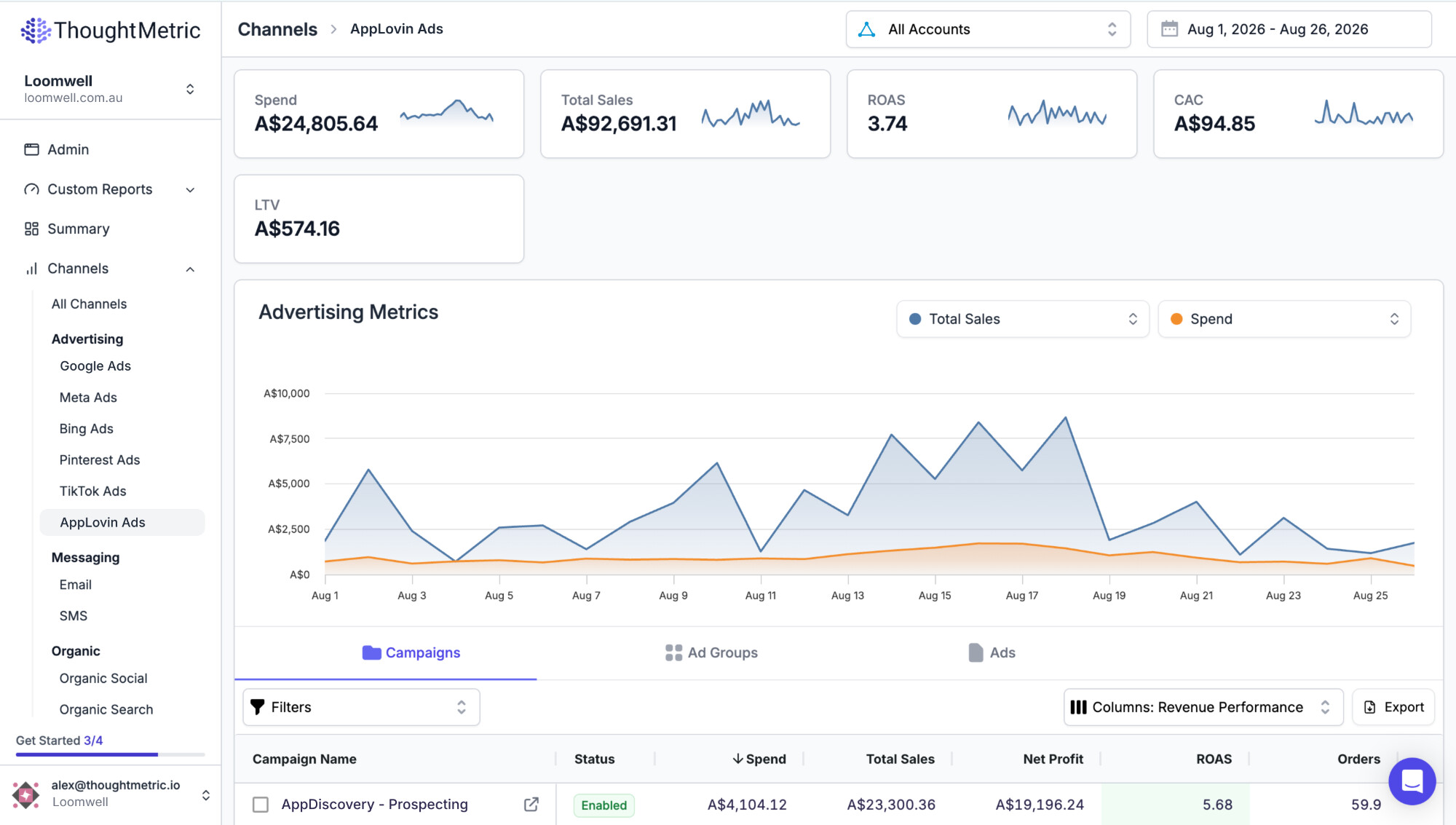This screenshot has width=1456, height=825.
Task: Click the Export button
Action: tap(1393, 707)
